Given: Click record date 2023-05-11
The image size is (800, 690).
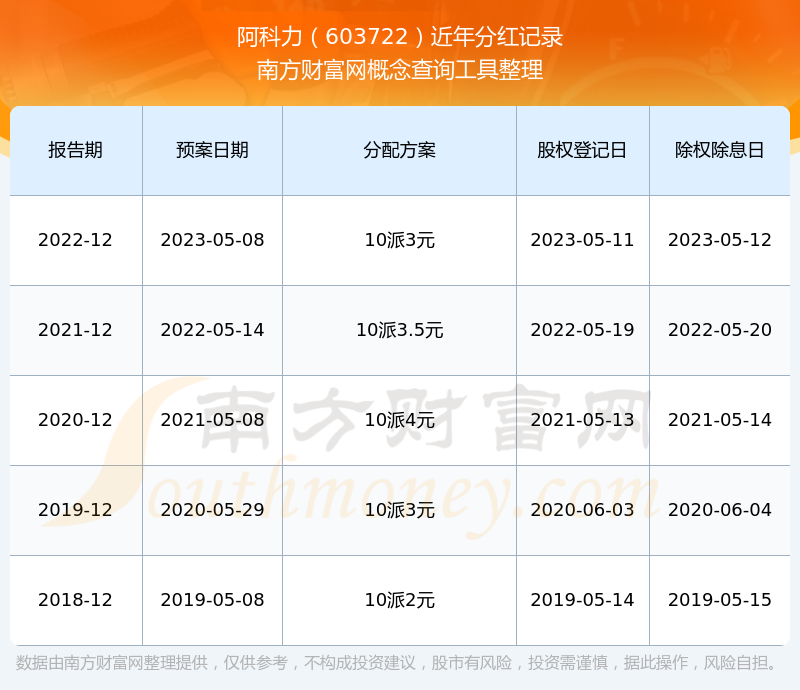Looking at the screenshot, I should point(582,240).
